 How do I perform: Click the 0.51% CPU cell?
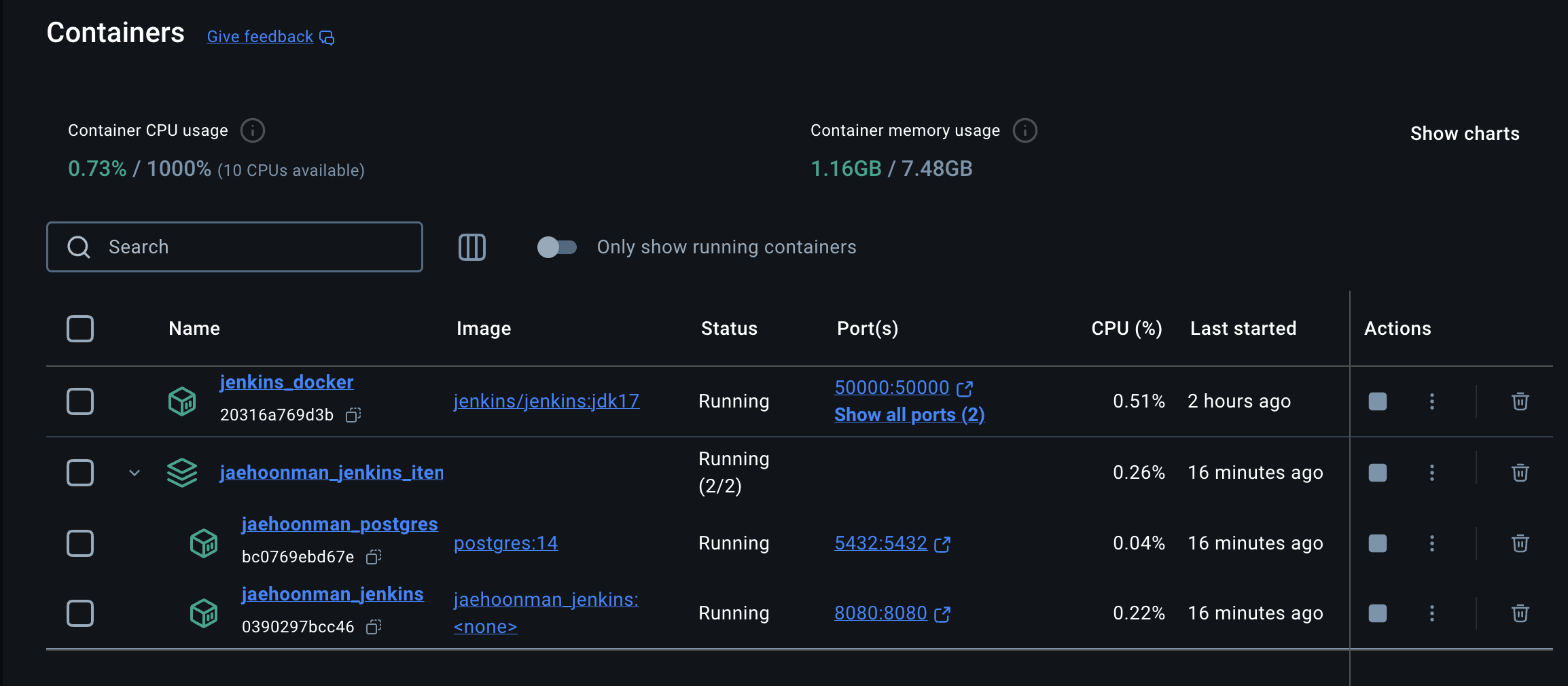point(1139,401)
